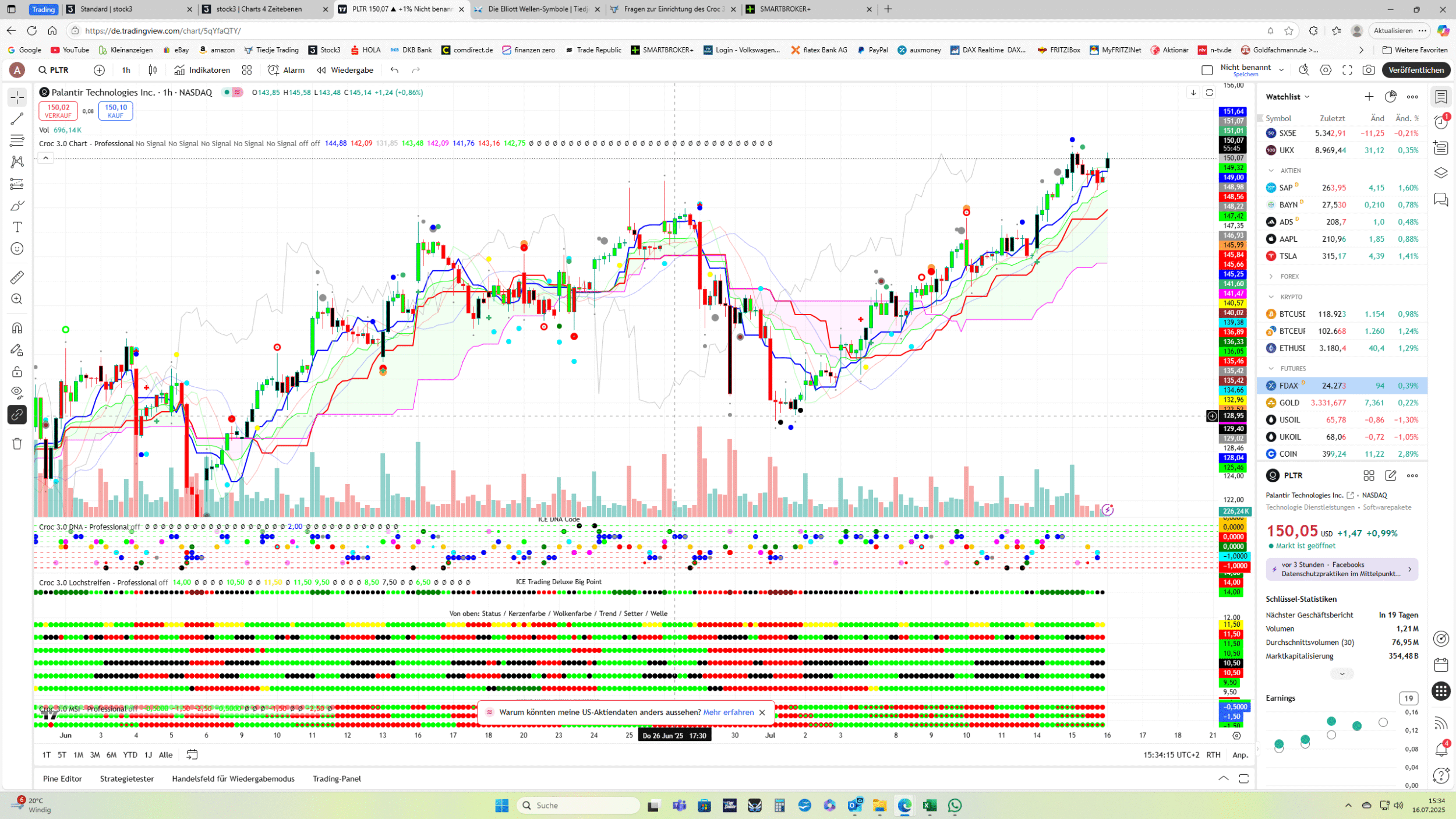
Task: Select the trend line drawing tool
Action: click(17, 119)
